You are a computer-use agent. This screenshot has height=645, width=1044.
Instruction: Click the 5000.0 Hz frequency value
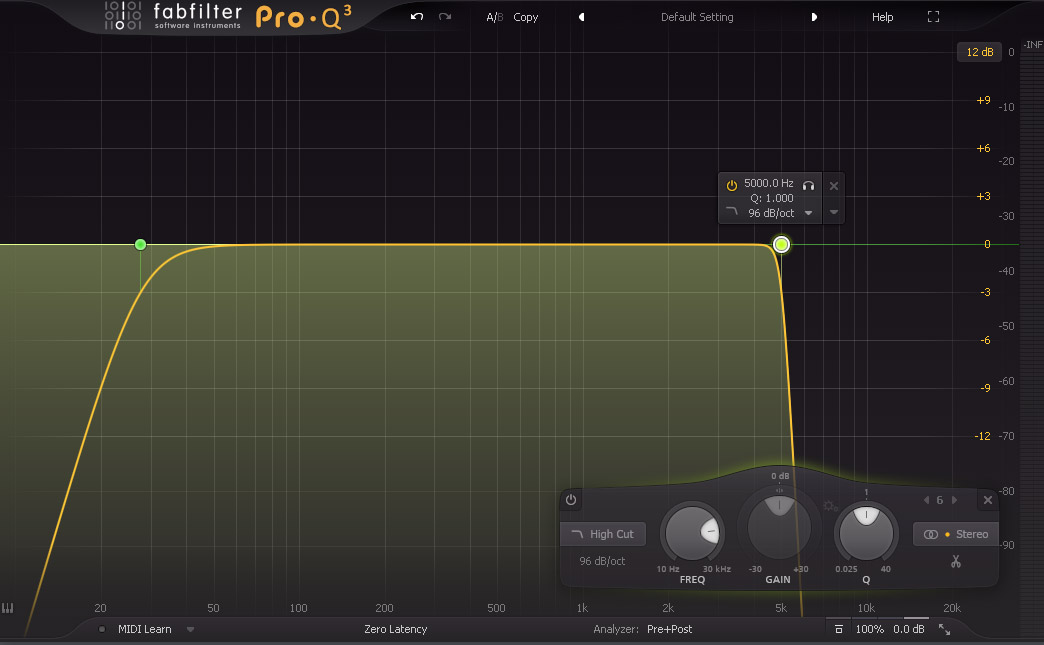[x=768, y=183]
